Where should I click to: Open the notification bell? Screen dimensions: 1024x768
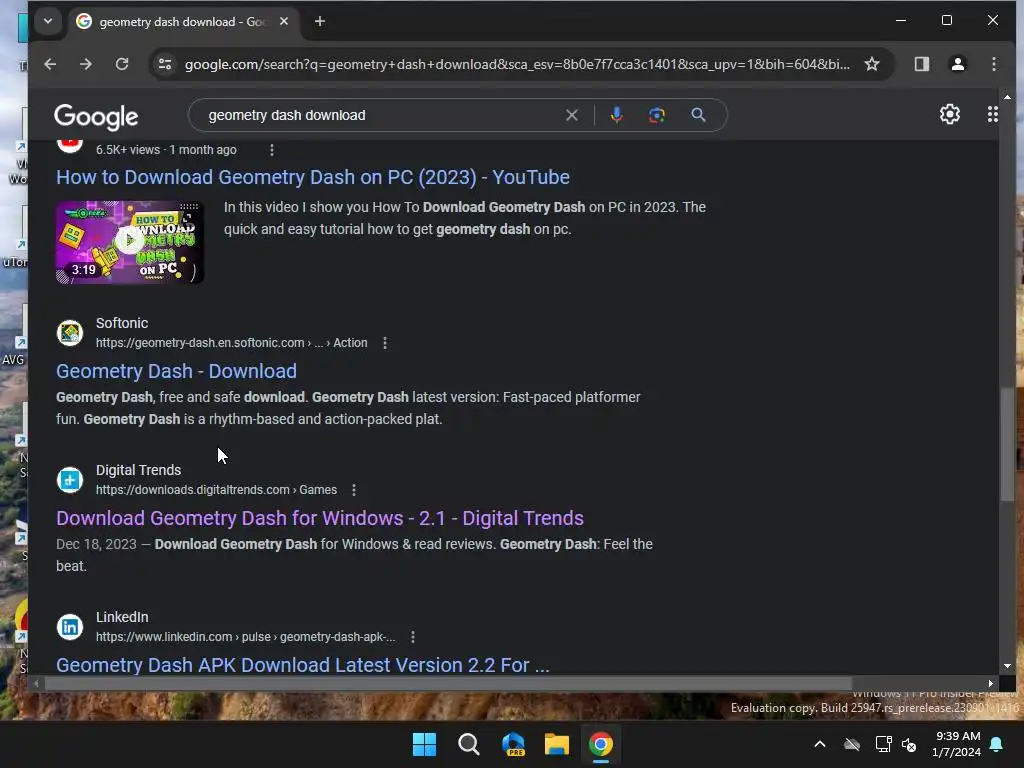997,744
